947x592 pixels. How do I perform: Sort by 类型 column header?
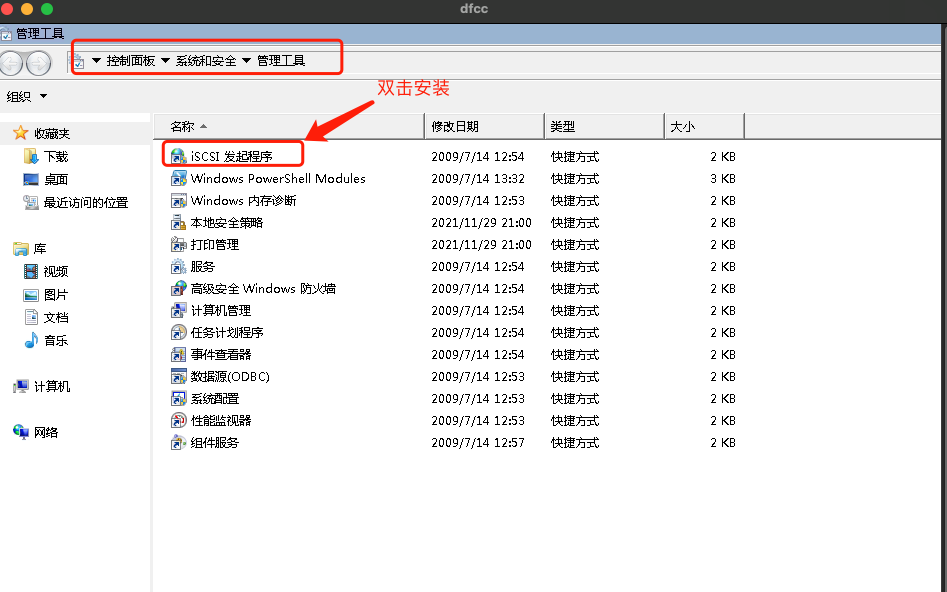604,126
